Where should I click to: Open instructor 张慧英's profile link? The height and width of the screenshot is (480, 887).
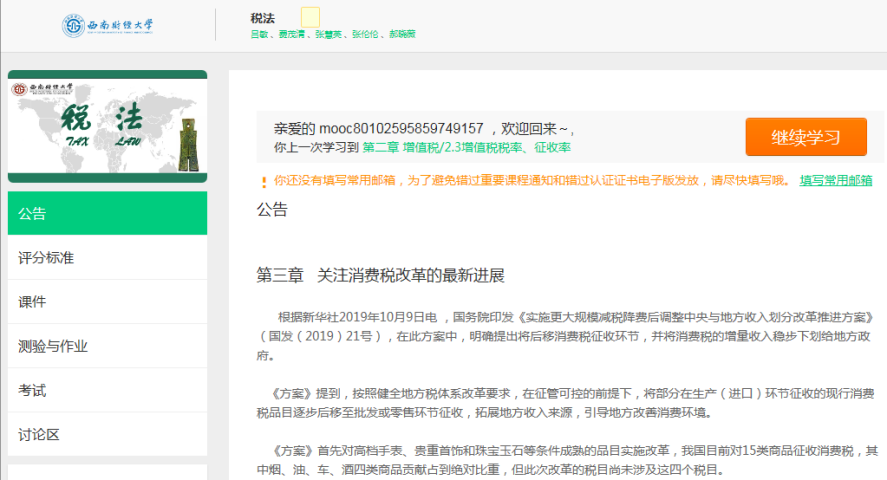point(328,34)
